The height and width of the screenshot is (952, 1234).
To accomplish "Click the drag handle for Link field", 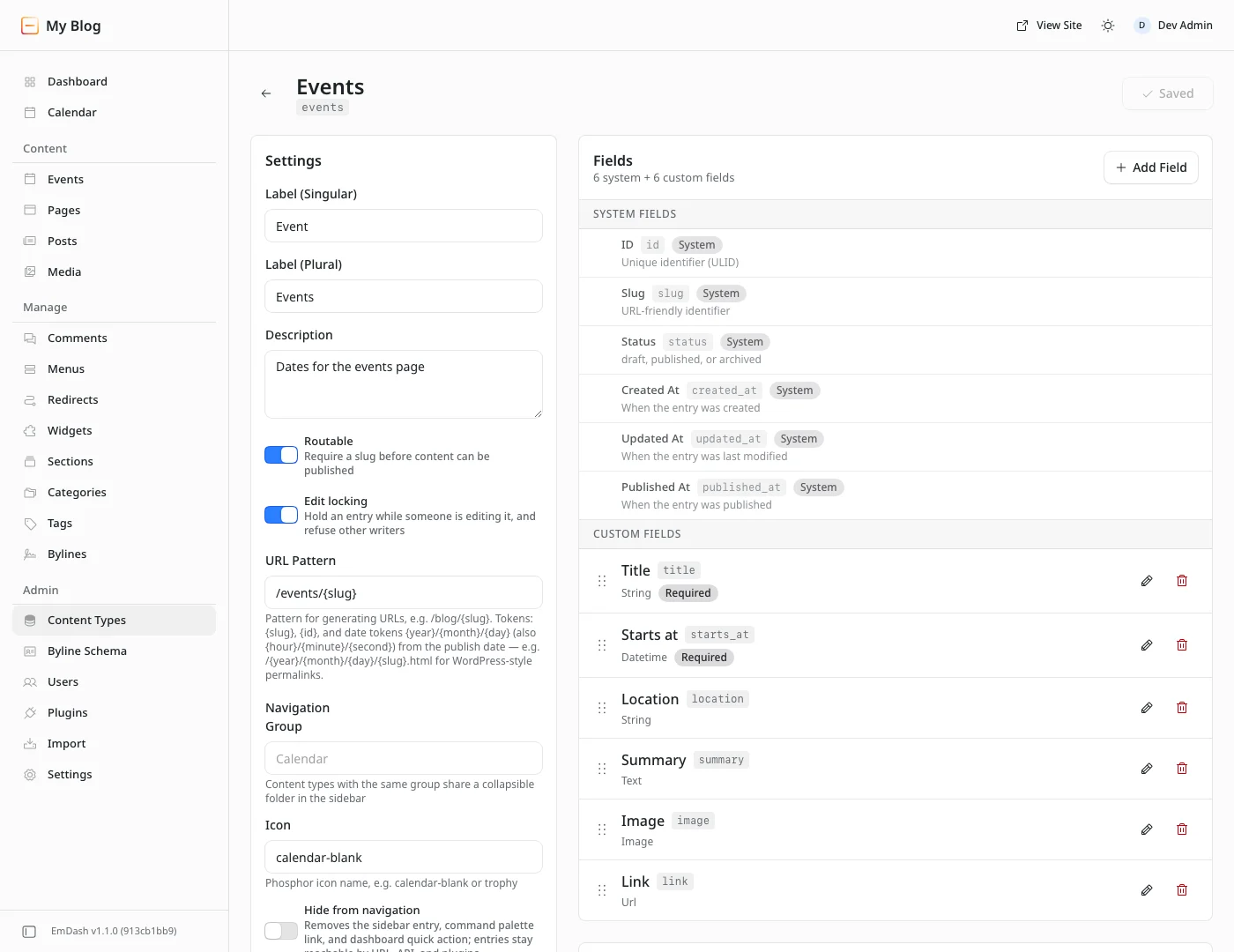I will tap(602, 890).
